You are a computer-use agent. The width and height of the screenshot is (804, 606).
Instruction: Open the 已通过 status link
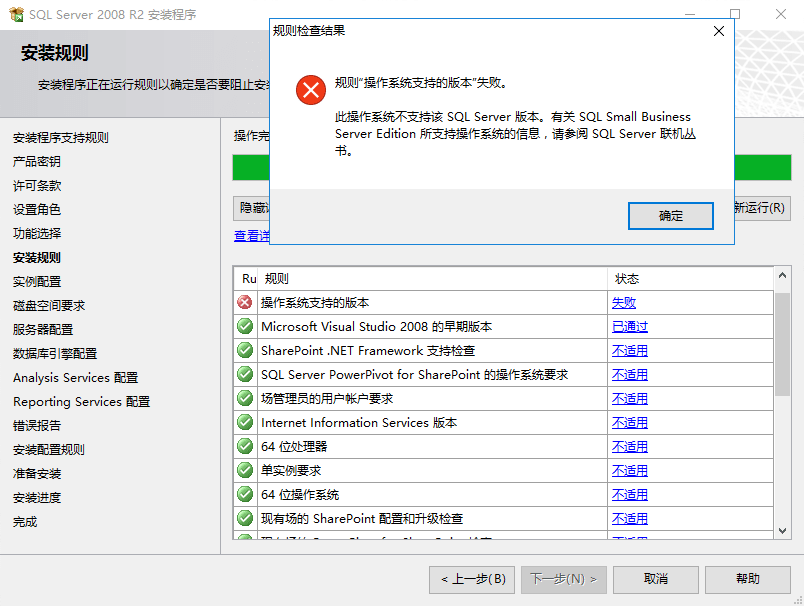coord(630,327)
